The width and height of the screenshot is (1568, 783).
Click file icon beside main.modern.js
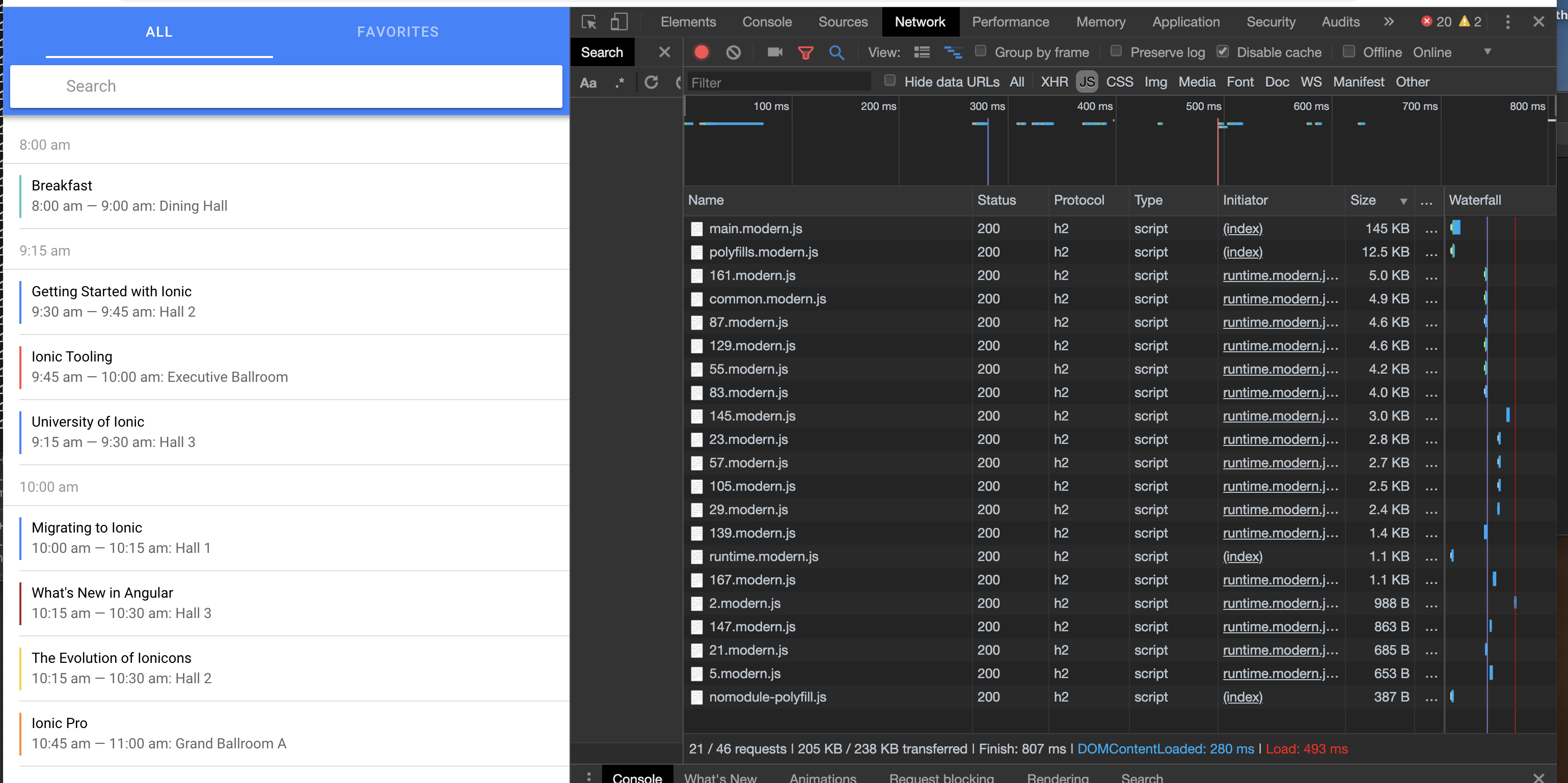click(696, 229)
